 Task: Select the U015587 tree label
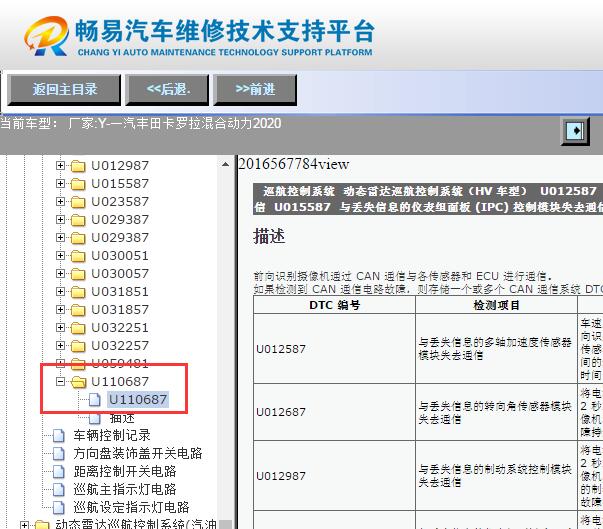point(120,184)
